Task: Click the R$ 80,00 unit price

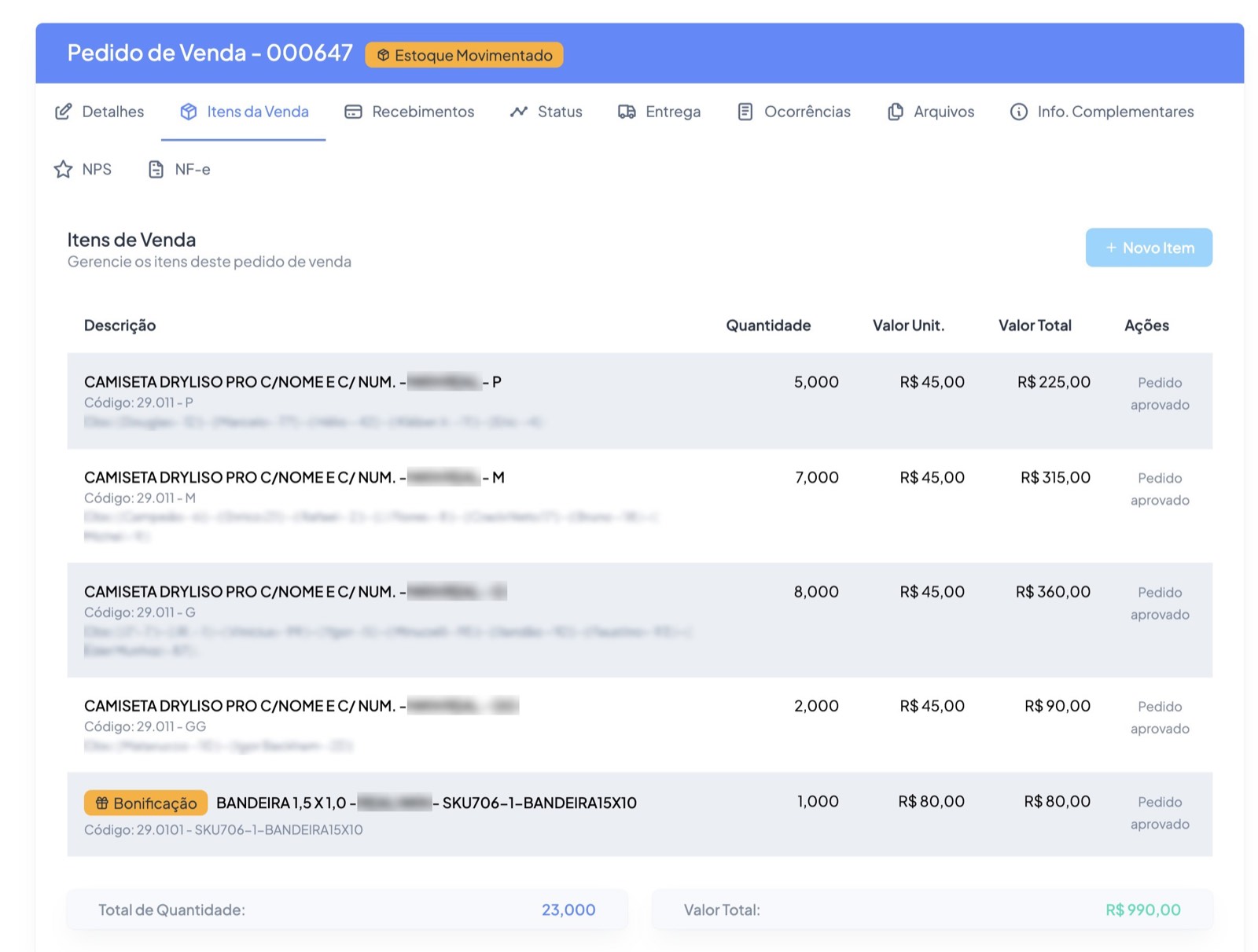Action: pos(931,801)
